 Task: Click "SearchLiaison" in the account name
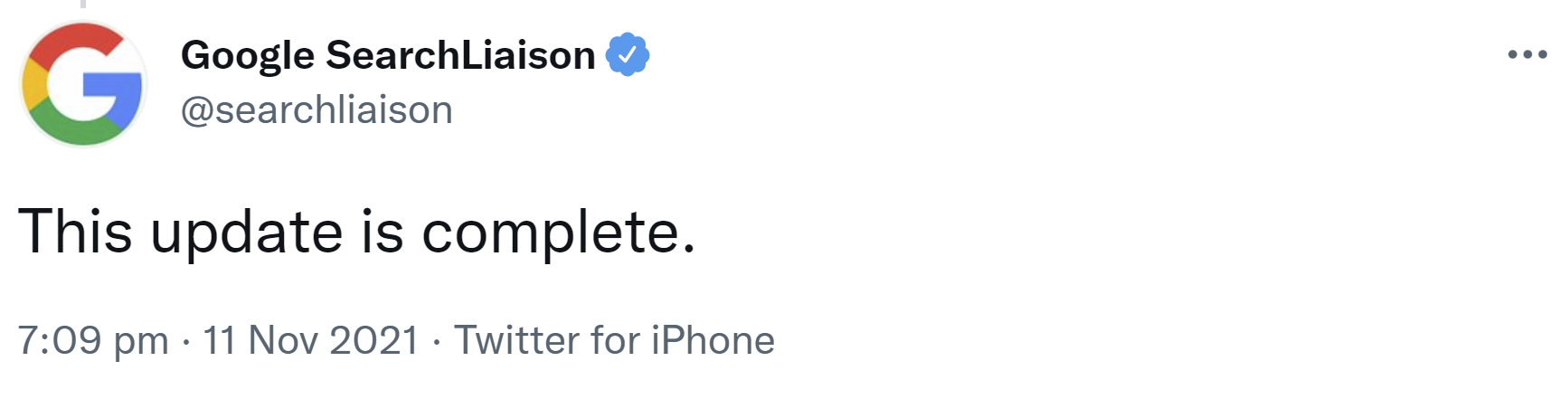[460, 55]
